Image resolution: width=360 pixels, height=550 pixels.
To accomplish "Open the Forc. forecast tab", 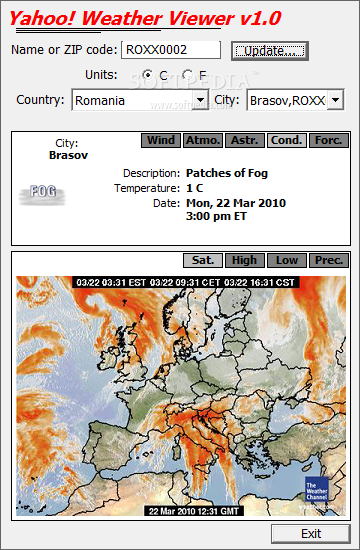I will point(329,140).
